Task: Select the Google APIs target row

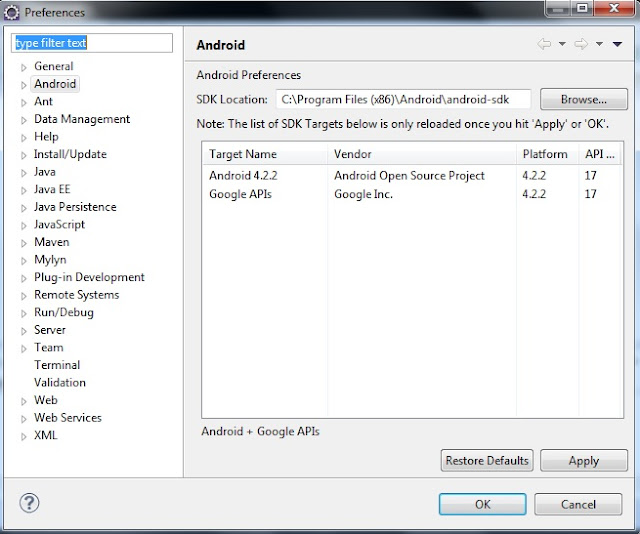Action: pos(412,194)
